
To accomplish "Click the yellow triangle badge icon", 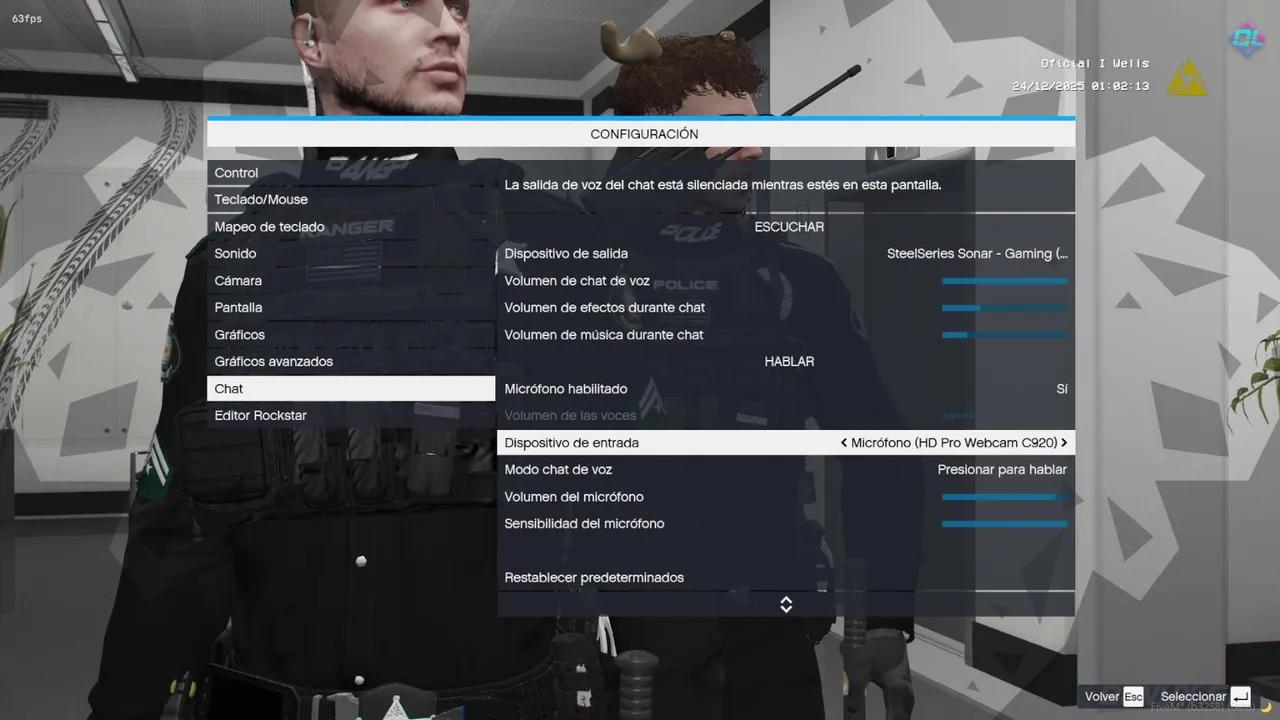I will click(1188, 77).
